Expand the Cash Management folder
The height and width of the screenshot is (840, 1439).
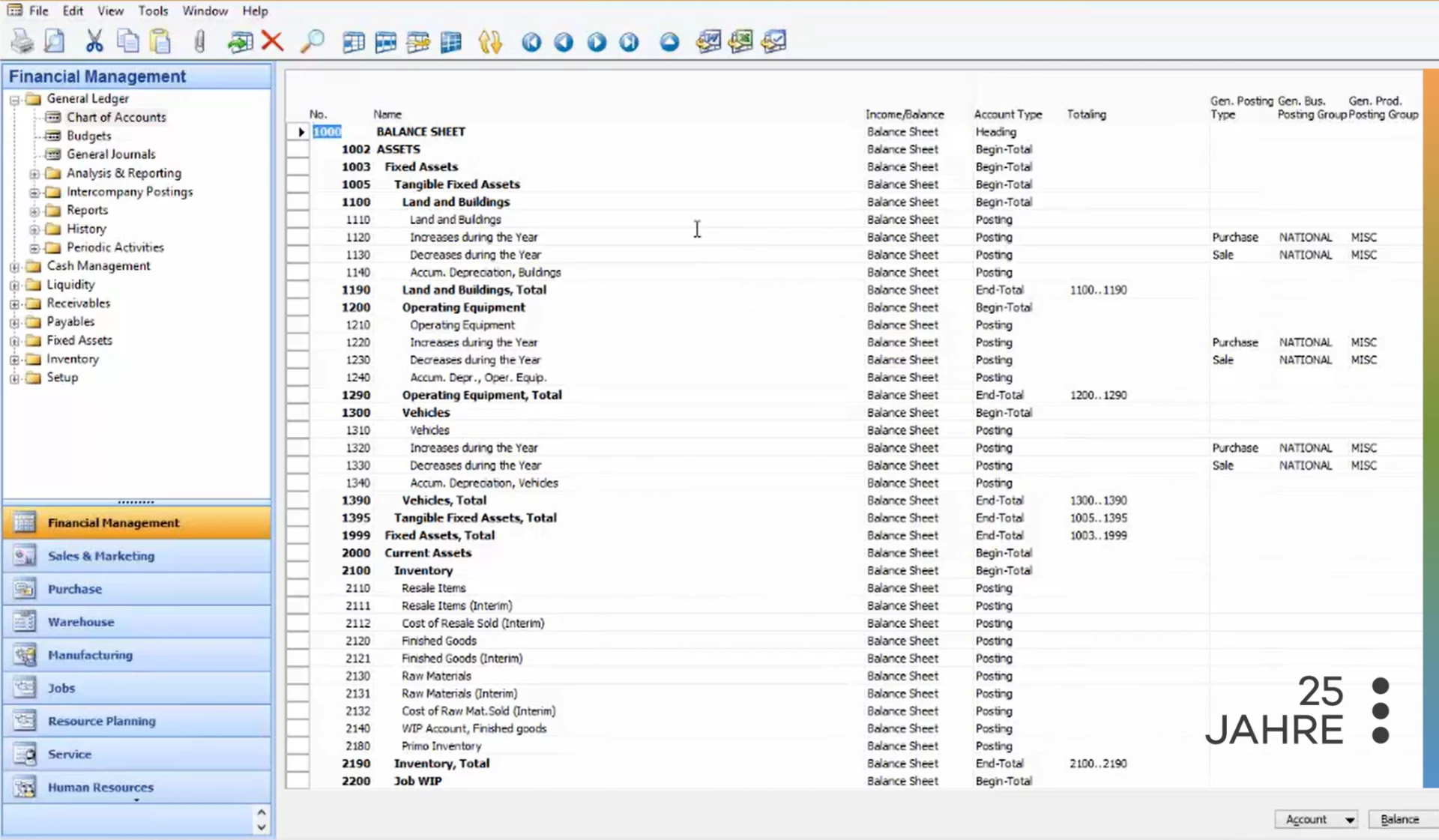[14, 267]
